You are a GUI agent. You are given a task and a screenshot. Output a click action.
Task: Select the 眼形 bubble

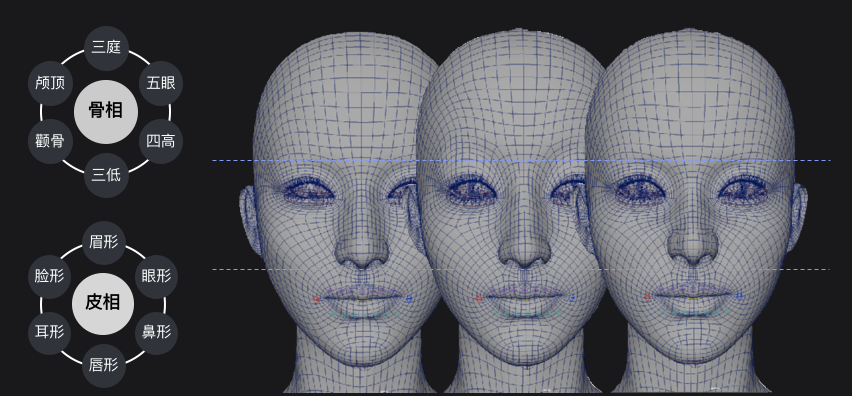click(156, 276)
